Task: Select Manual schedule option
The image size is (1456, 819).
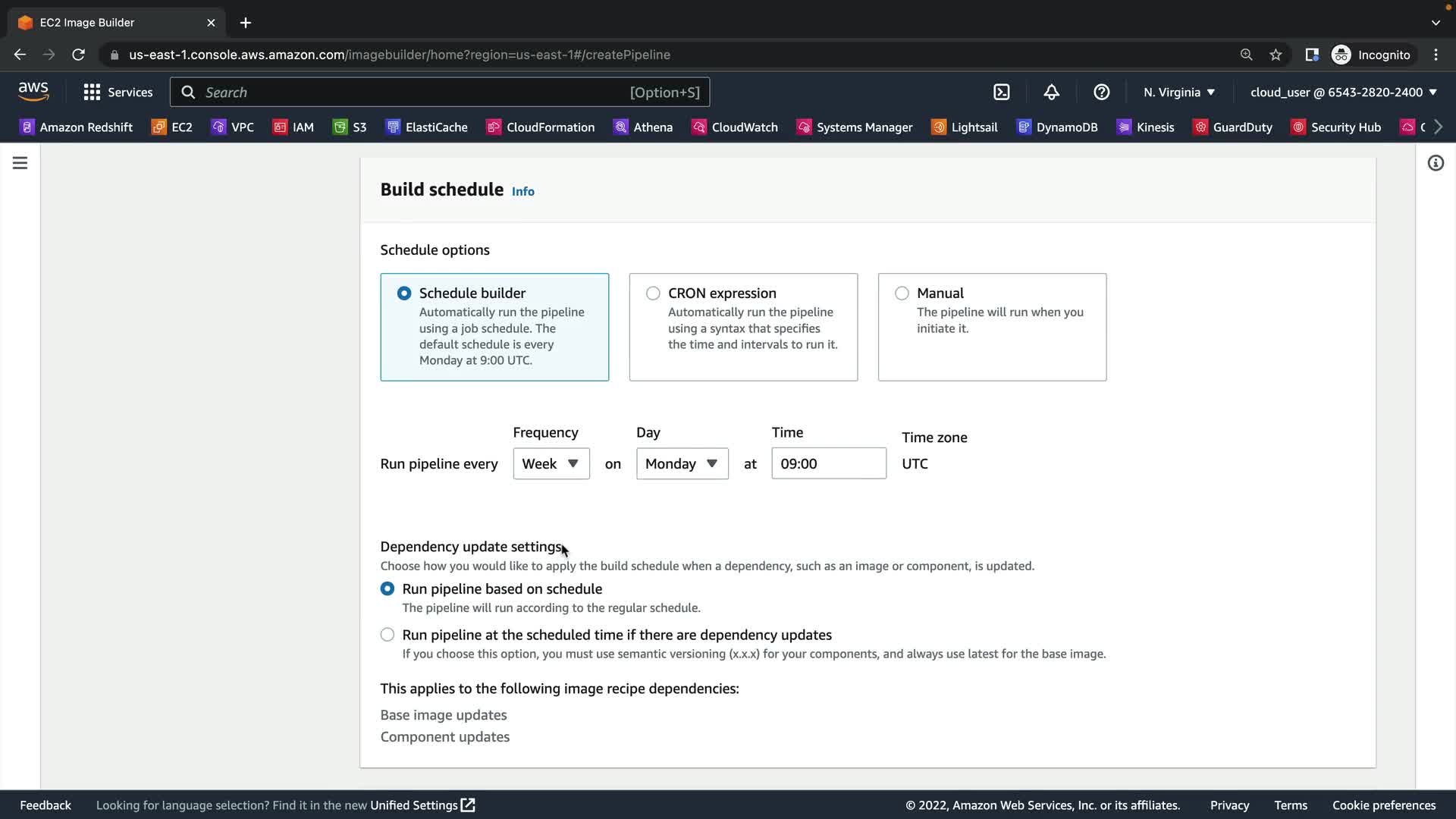Action: (902, 293)
